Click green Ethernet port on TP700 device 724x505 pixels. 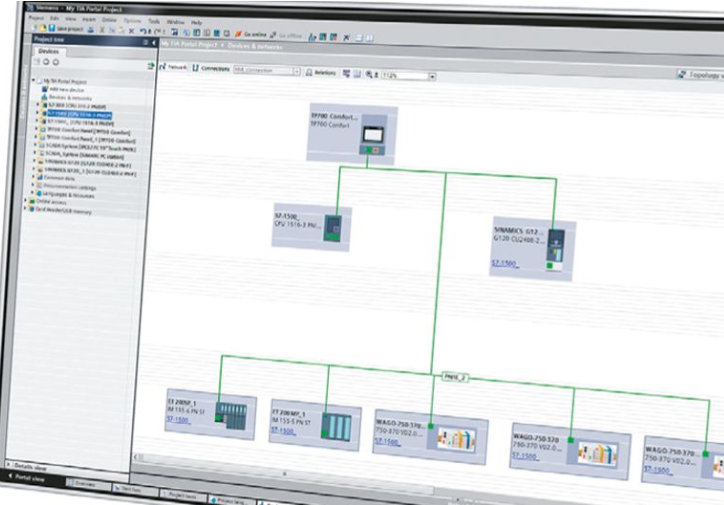(x=369, y=150)
